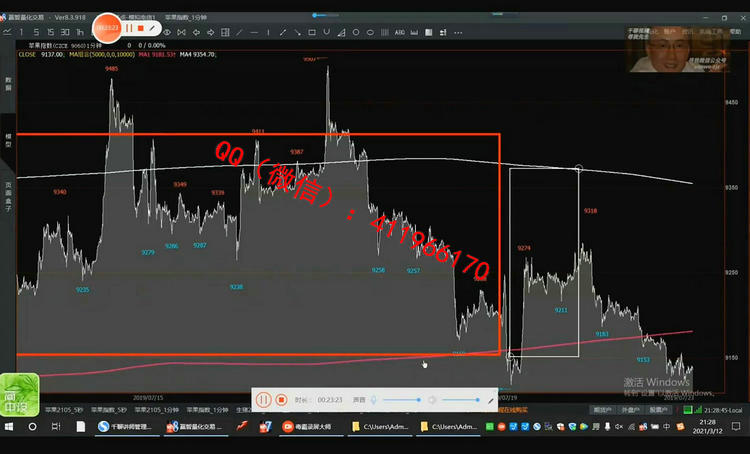750x454 pixels.
Task: Toggle speaker in the recorder bar
Action: tap(432, 399)
